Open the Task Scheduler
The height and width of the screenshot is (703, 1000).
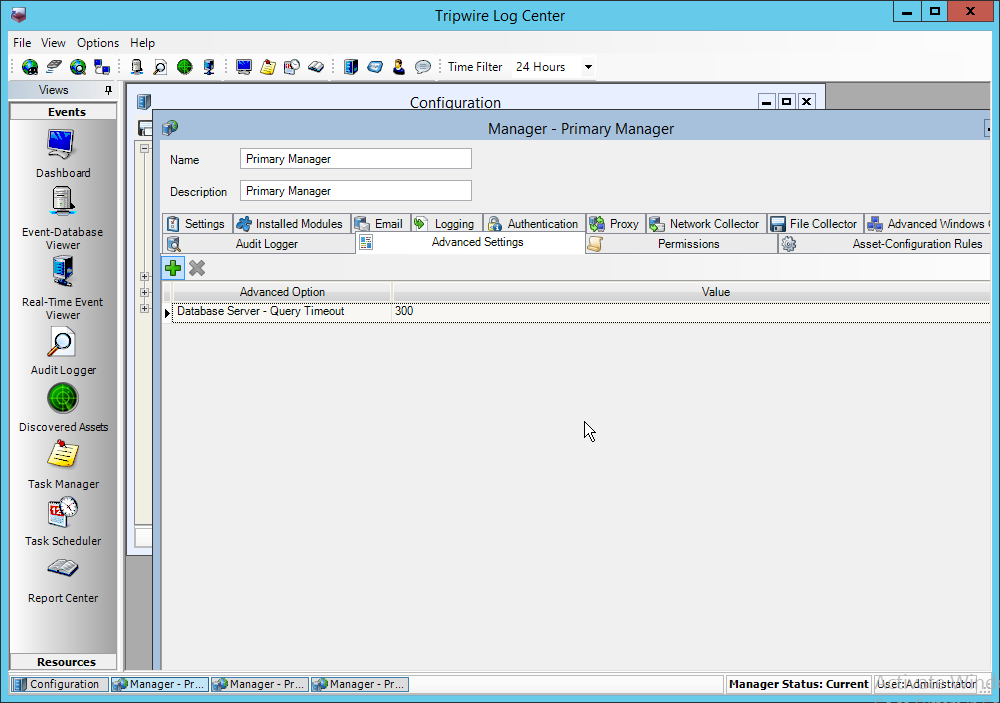click(62, 521)
